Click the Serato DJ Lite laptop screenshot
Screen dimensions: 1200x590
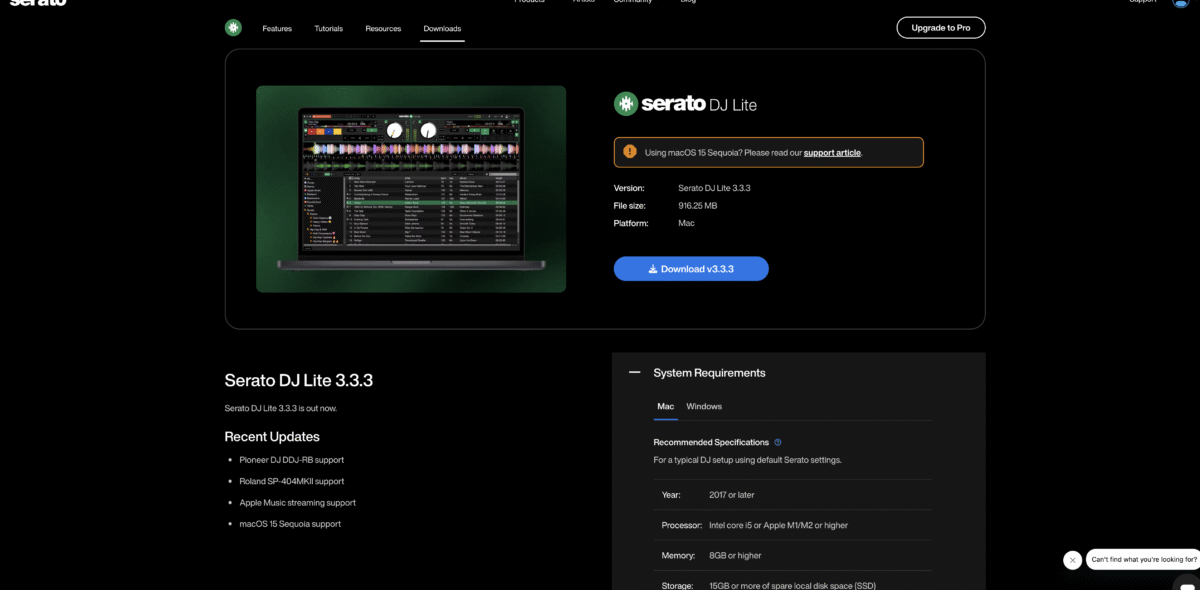(x=411, y=189)
